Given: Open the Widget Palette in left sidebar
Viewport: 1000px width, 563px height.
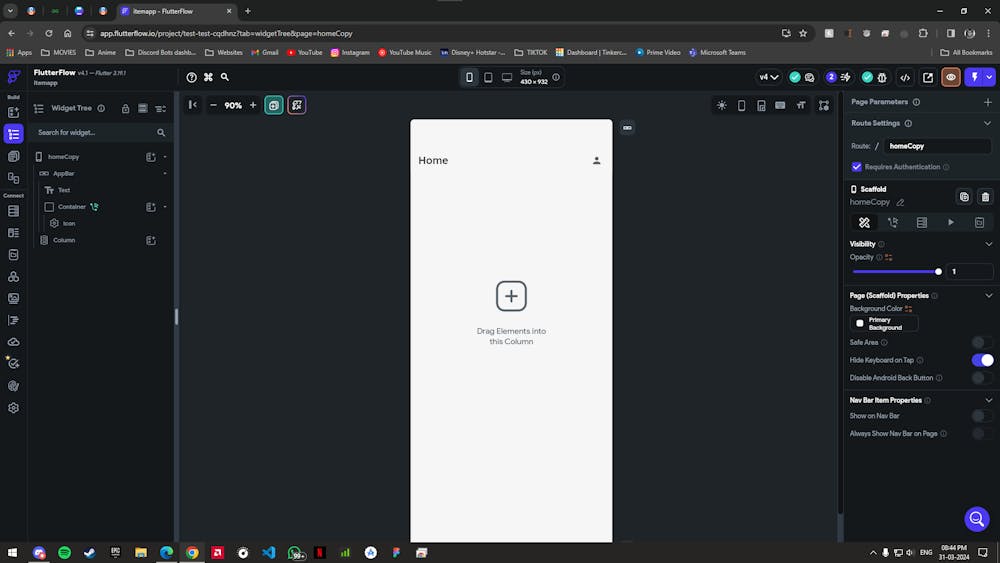Looking at the screenshot, I should pos(13,112).
